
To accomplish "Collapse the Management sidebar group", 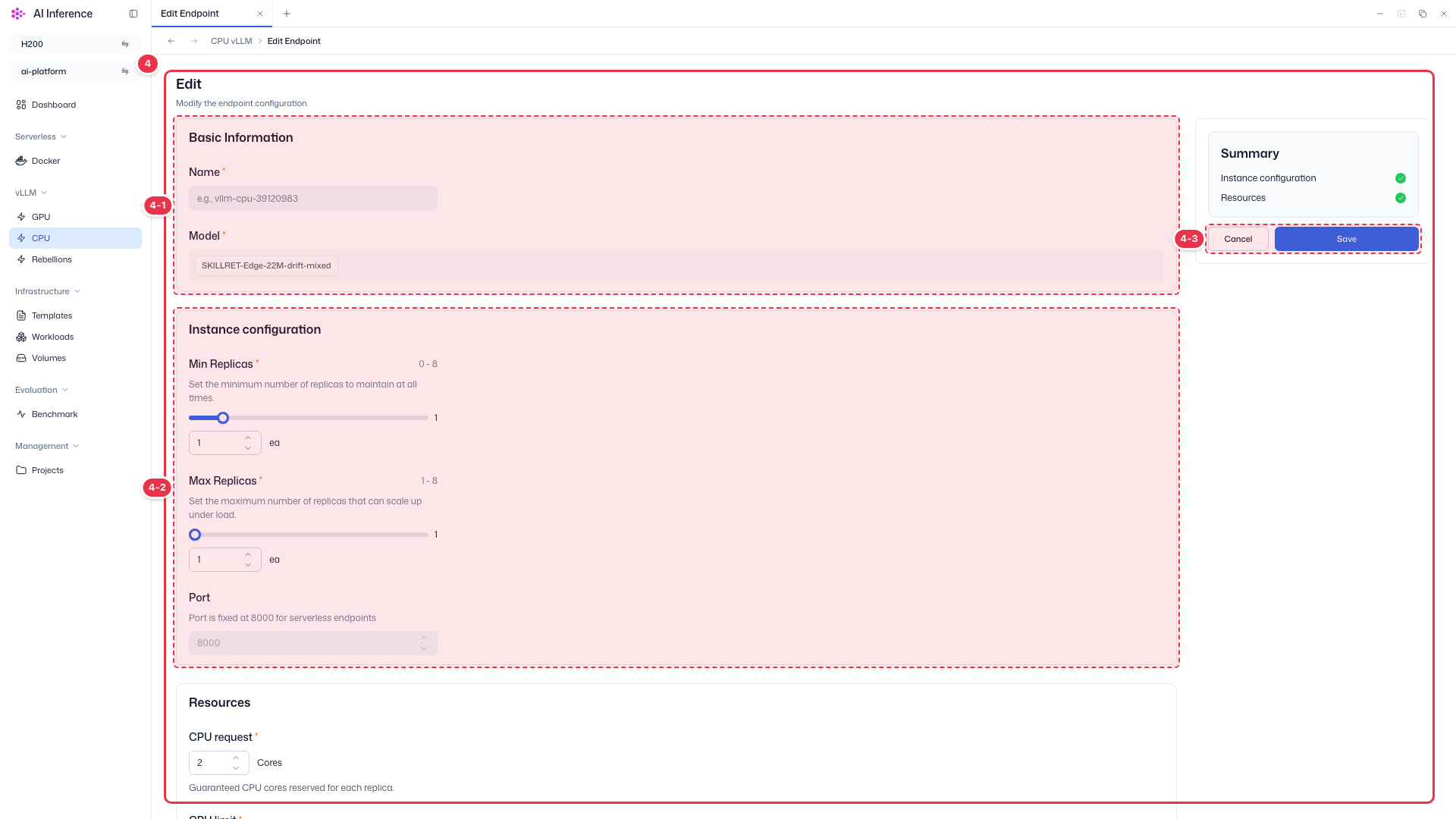I will click(47, 446).
